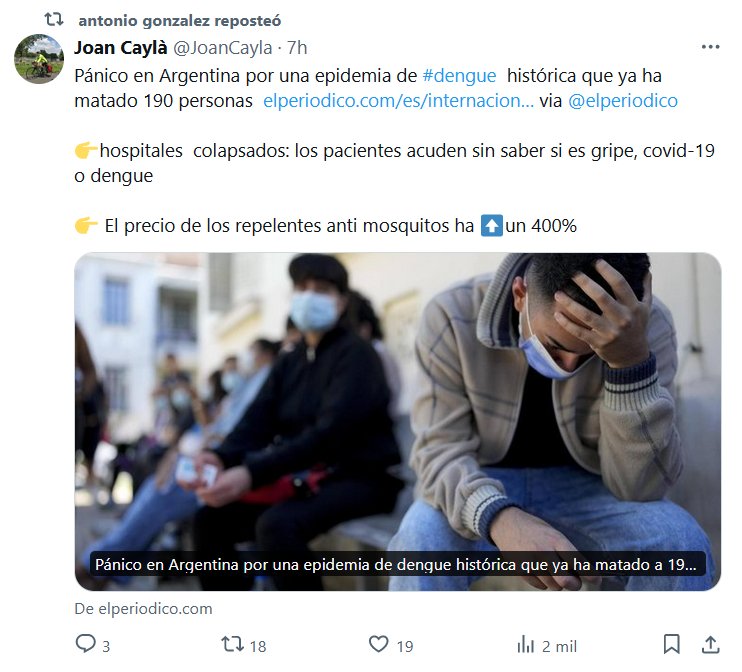Click the 'De elperiodico.com' source text
Viewport: 742px width, 672px height.
coord(143,609)
